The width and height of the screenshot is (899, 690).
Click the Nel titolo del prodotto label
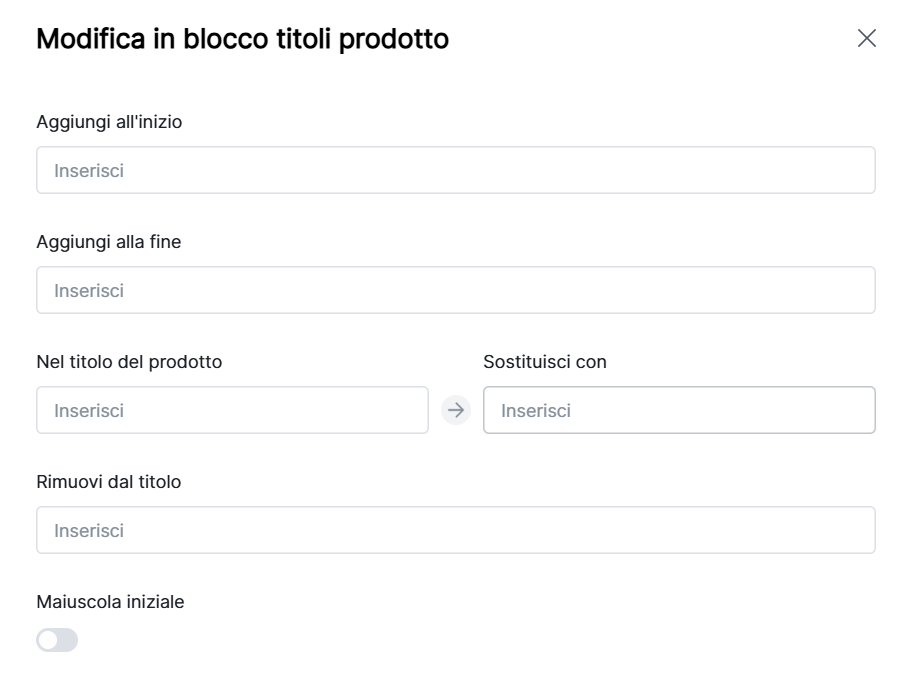(x=129, y=362)
